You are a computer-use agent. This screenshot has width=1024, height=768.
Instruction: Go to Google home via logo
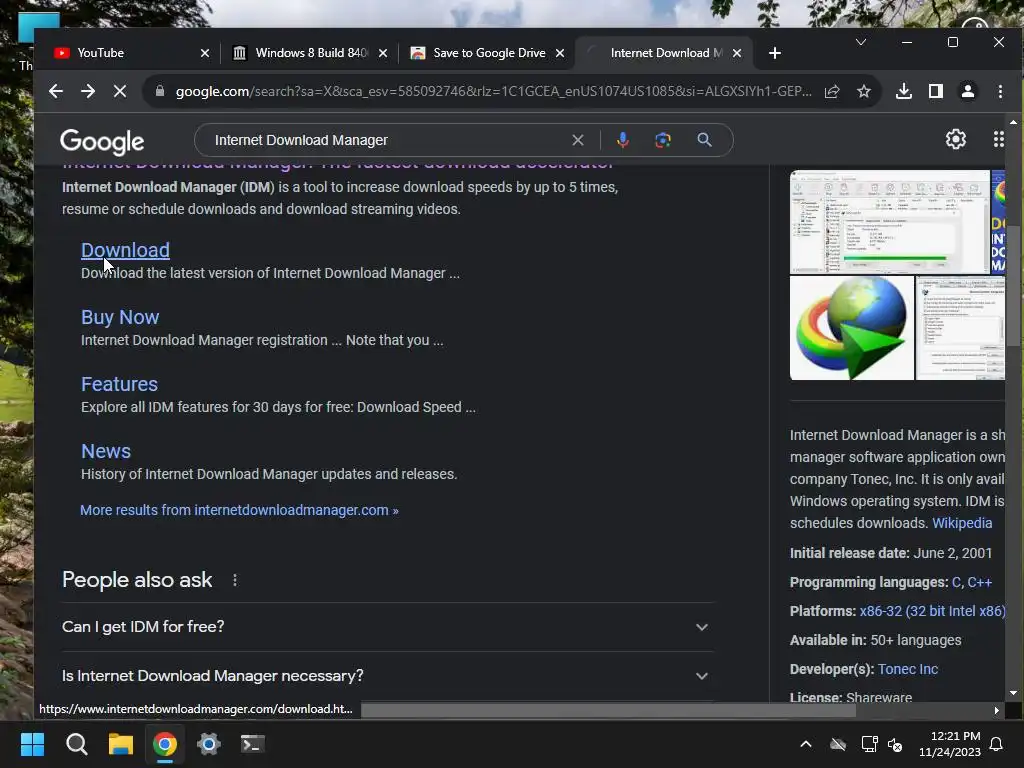coord(102,141)
